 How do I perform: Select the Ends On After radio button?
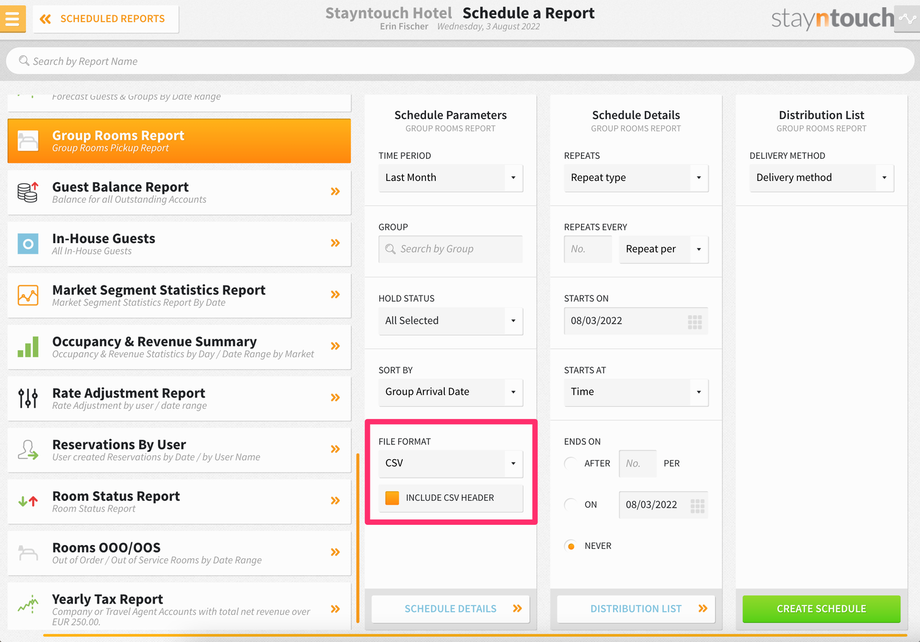[x=570, y=464]
